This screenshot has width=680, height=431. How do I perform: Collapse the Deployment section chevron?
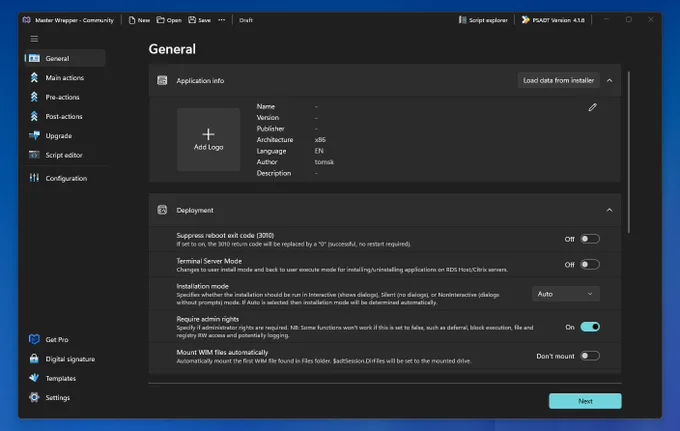point(609,210)
